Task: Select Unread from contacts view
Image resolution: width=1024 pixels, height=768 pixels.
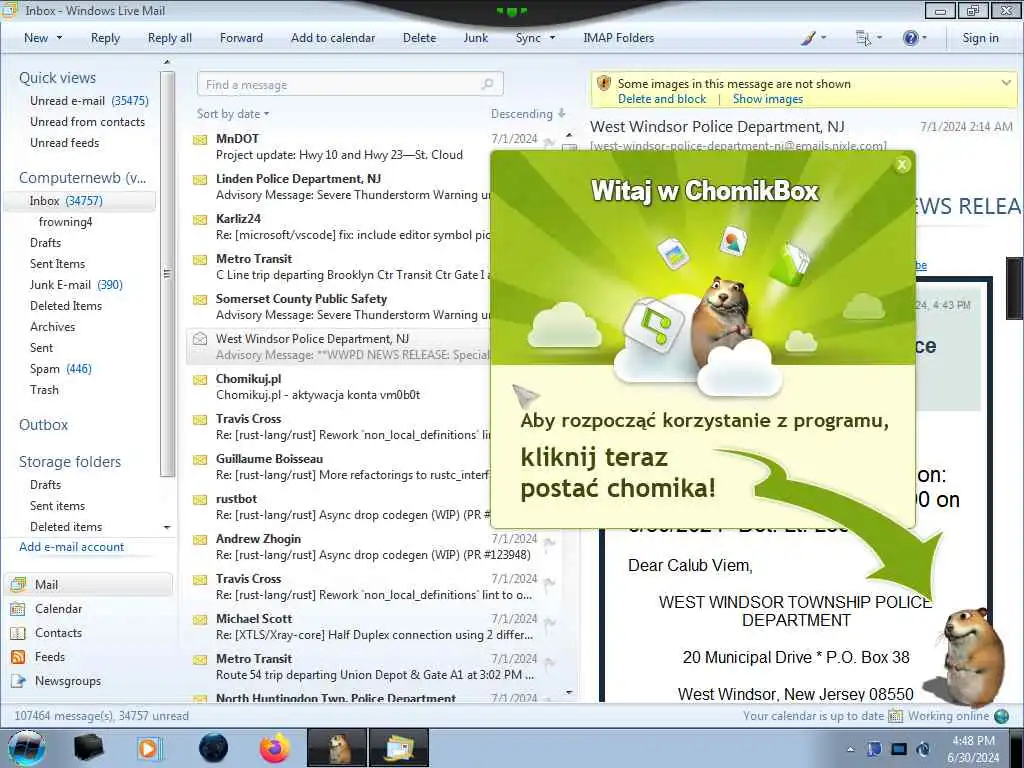Action: 88,121
